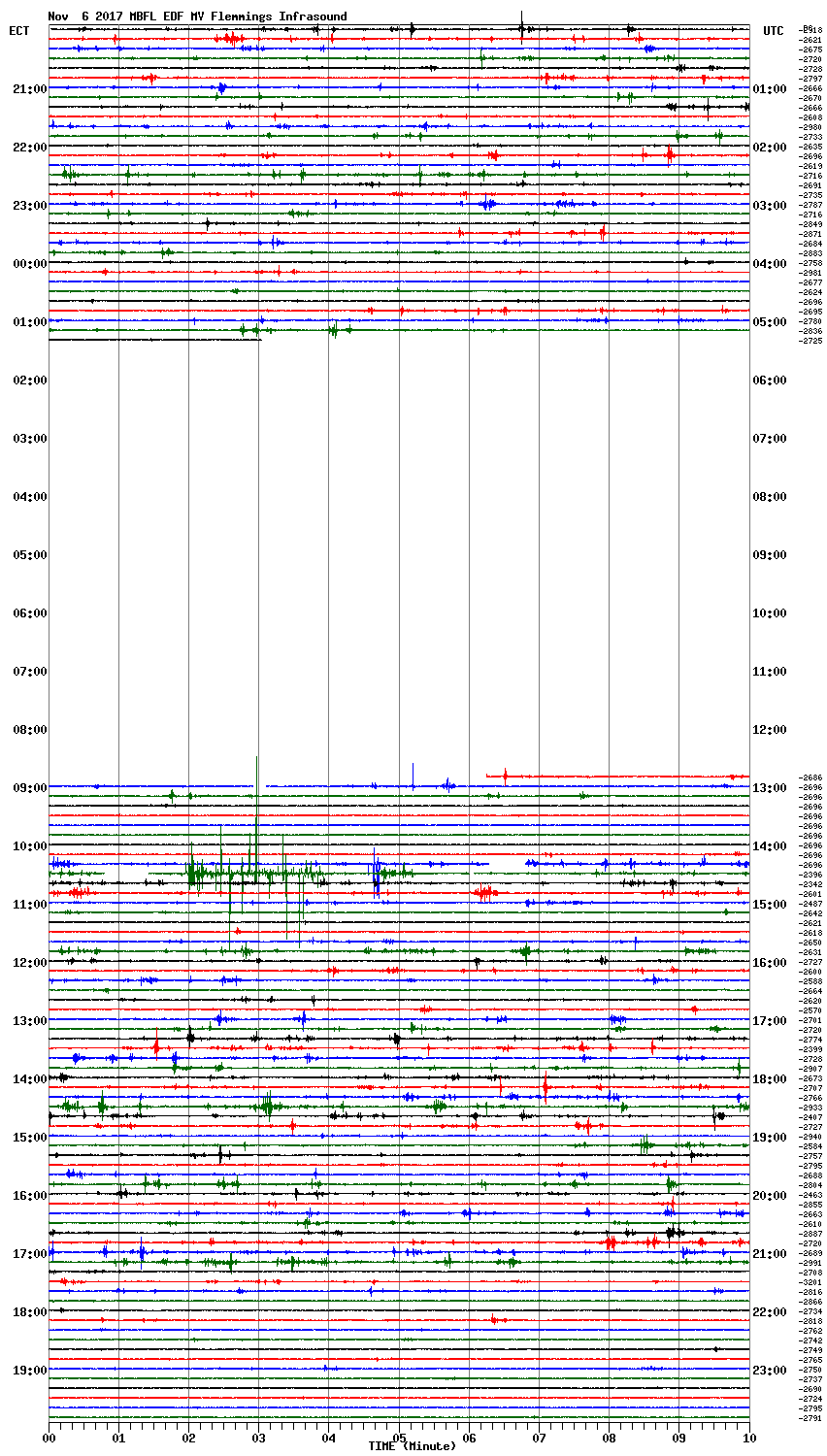Click minute tick '08' on the time axis
Viewport: 827px width, 1456px height.
[609, 1438]
